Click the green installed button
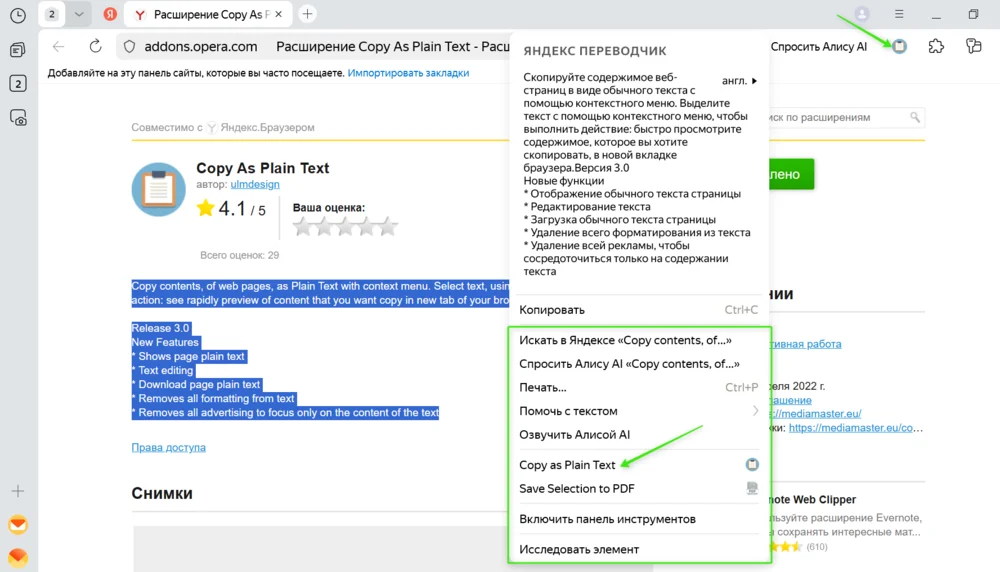1000x572 pixels. pos(791,174)
